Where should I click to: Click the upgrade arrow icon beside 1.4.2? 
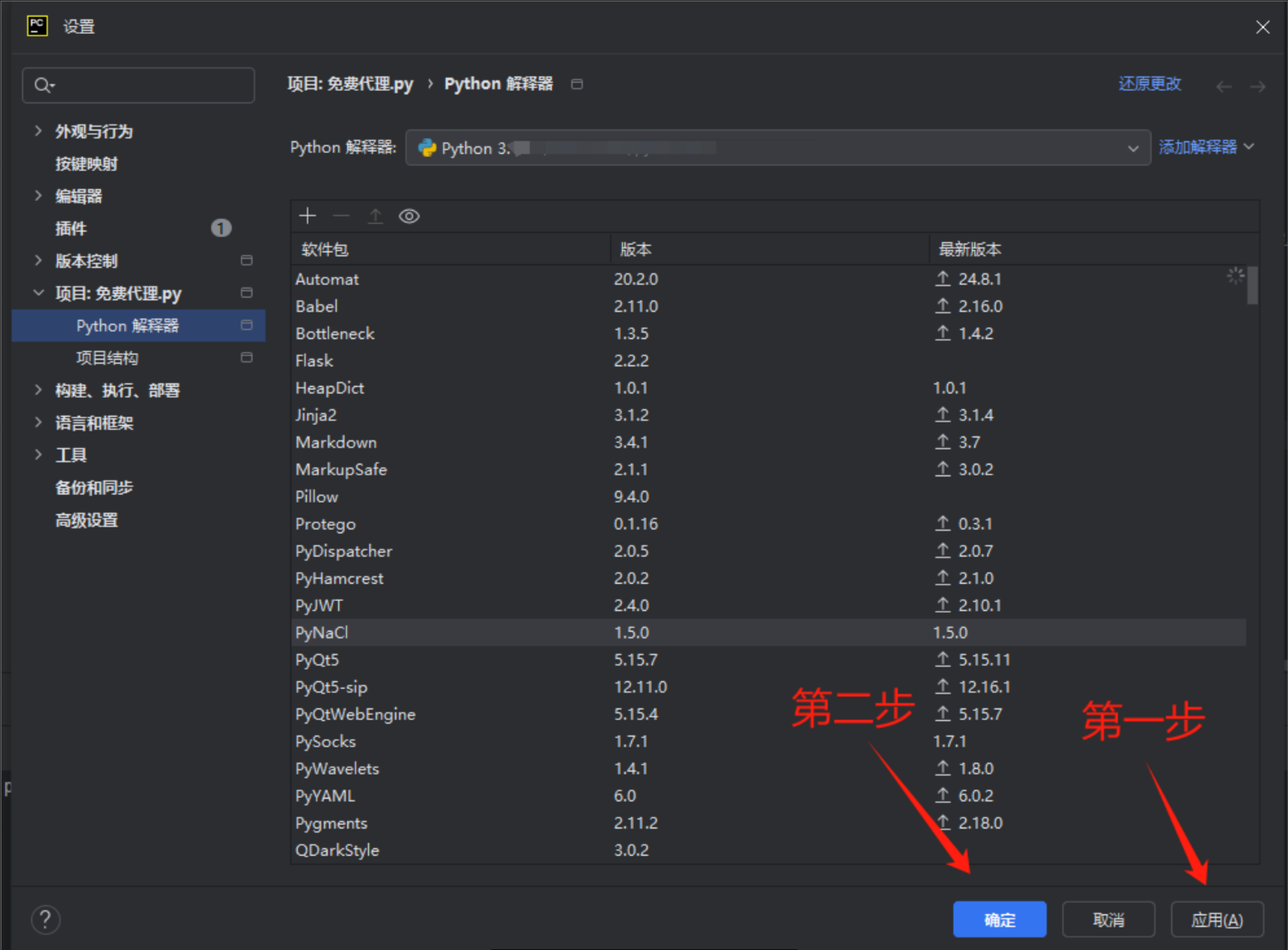click(x=942, y=333)
